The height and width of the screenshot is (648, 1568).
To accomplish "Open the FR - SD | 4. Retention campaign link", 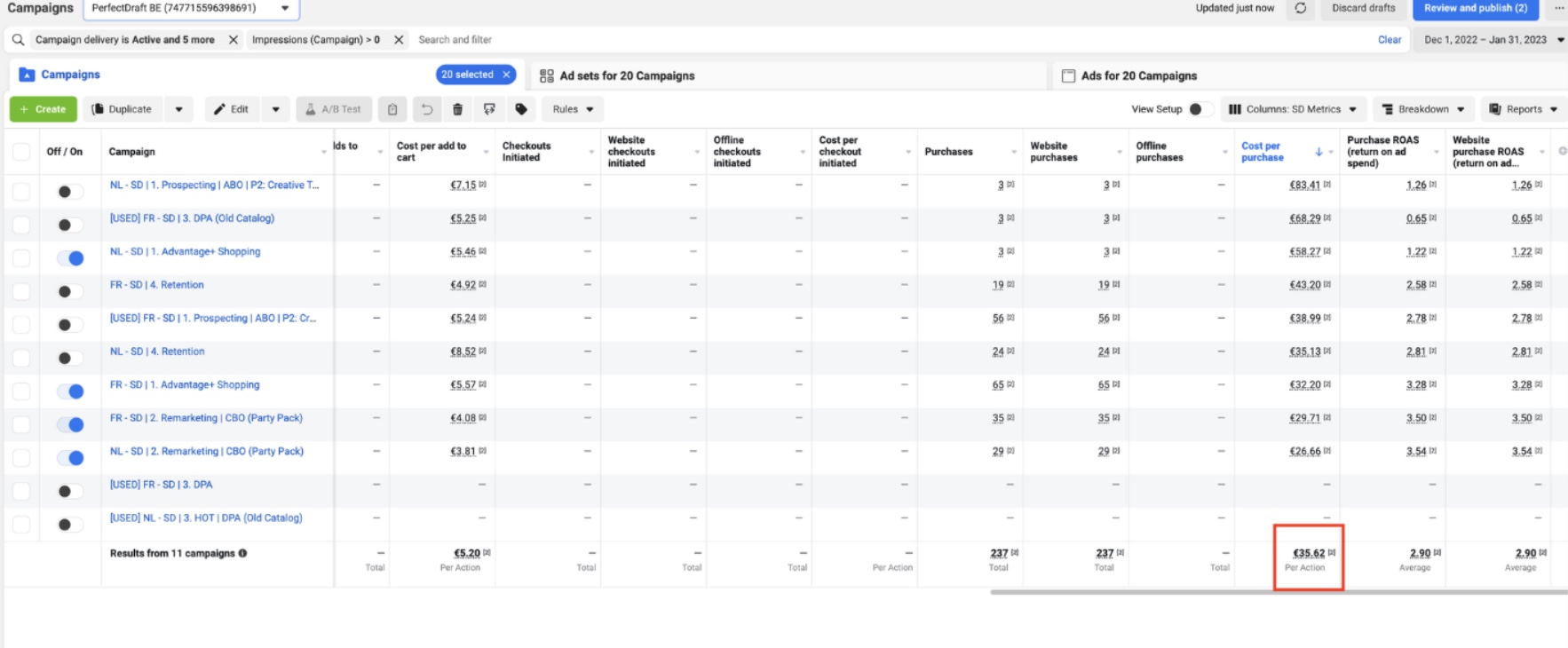I will tap(157, 285).
